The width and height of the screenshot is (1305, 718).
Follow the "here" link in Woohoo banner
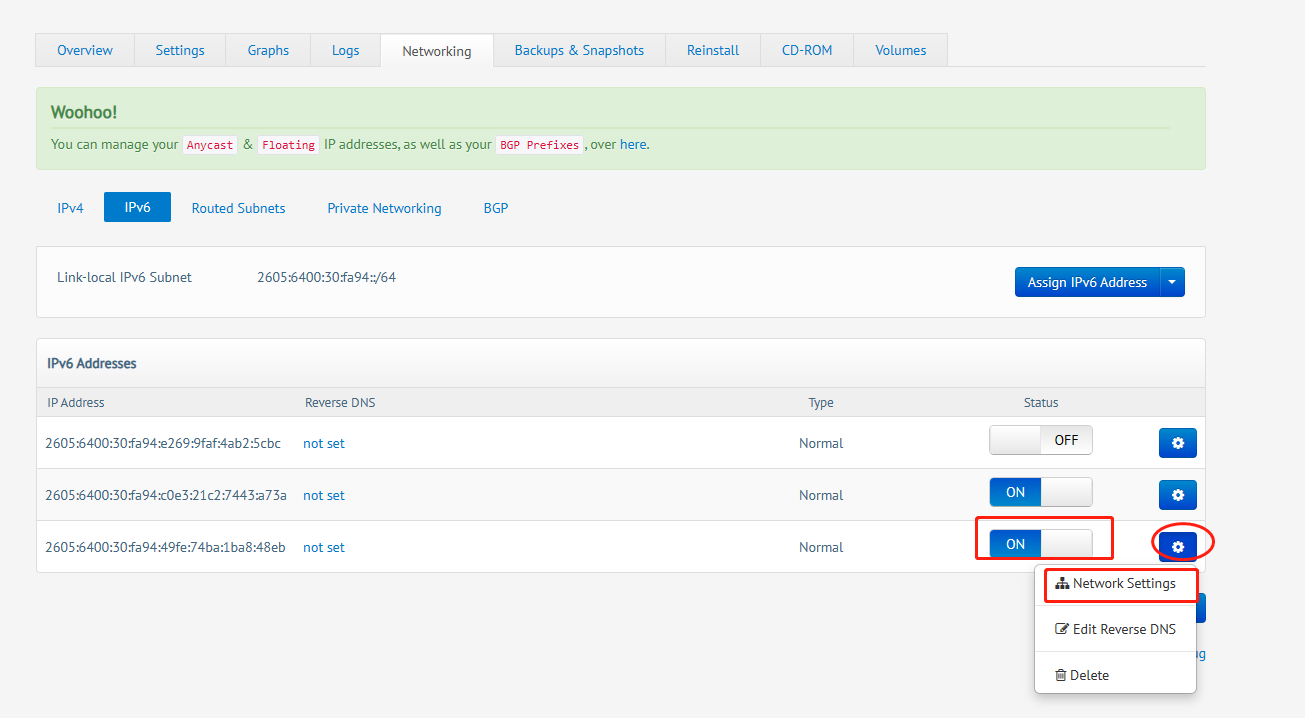(632, 144)
